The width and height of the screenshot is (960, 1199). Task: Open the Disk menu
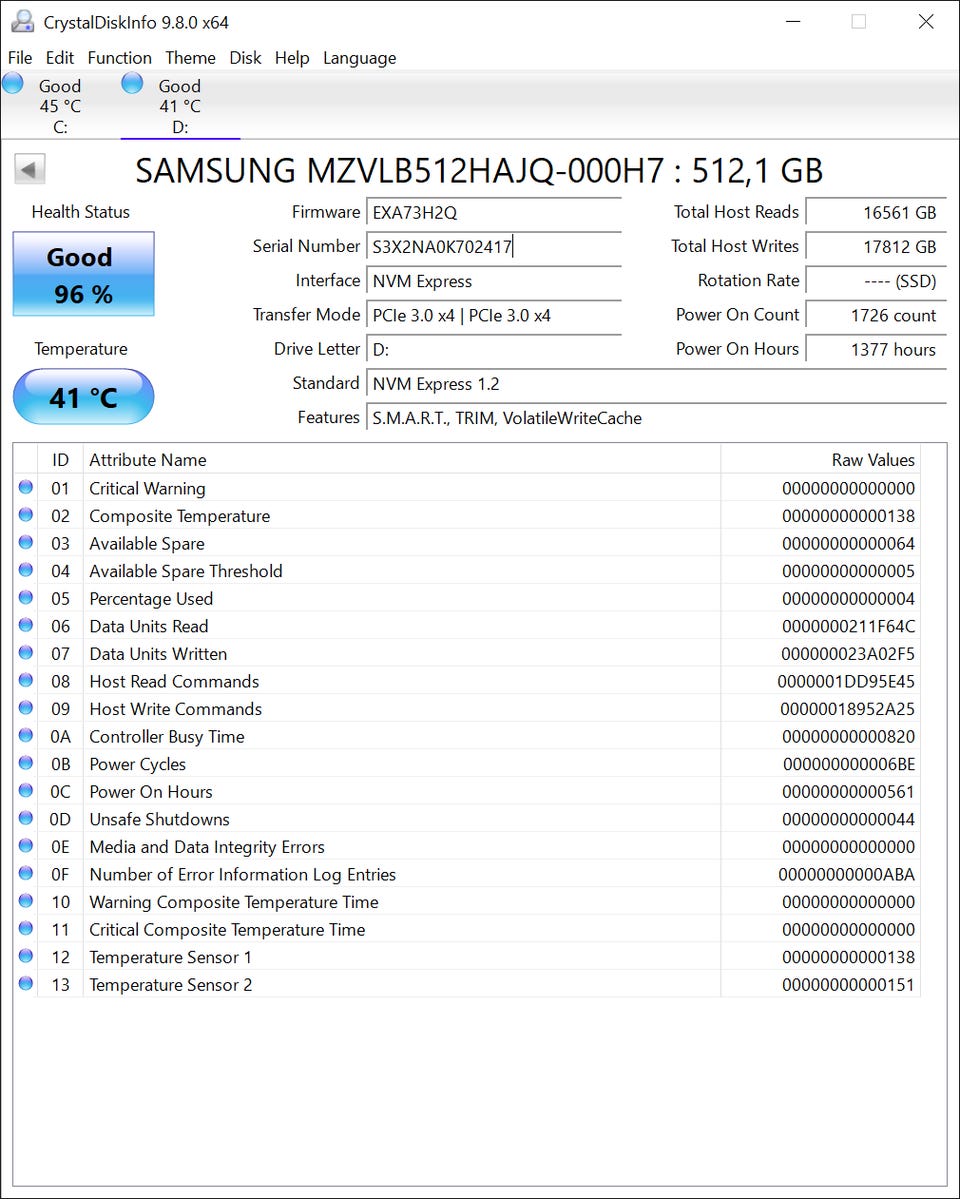click(x=246, y=58)
